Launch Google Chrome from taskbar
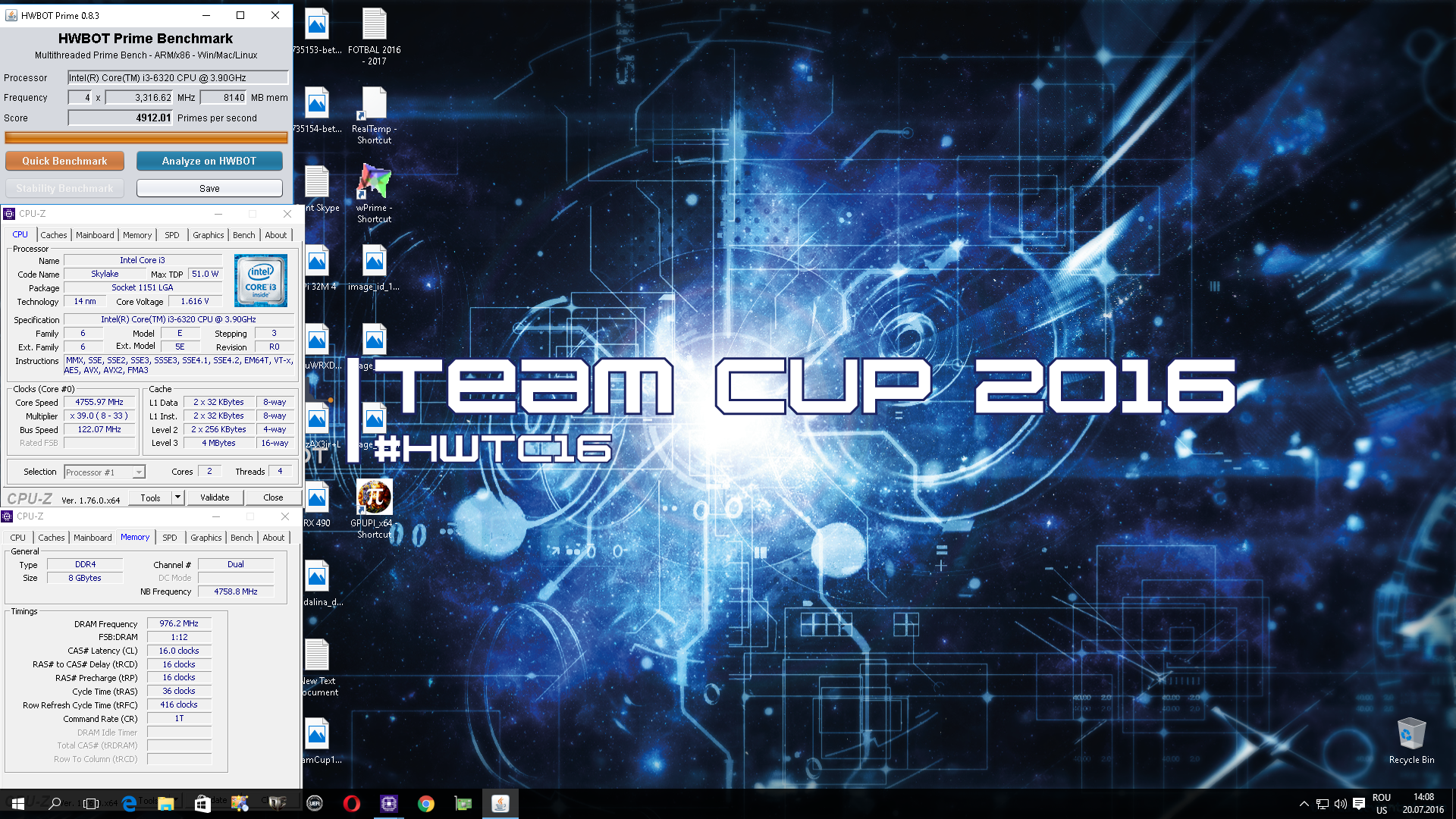The height and width of the screenshot is (819, 1456). [425, 804]
